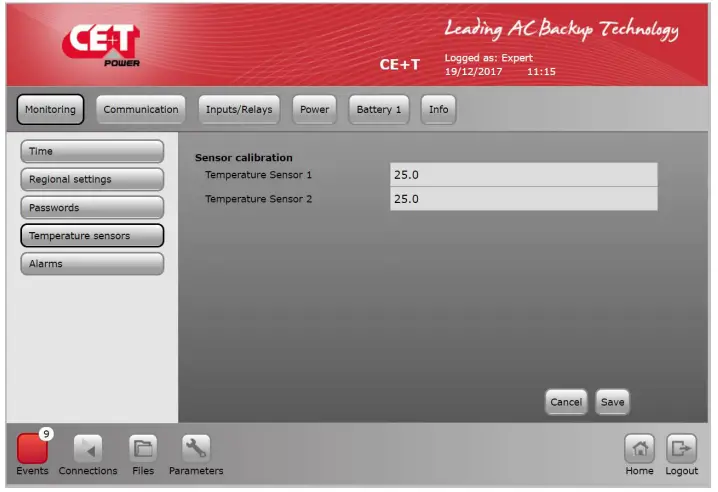718x492 pixels.
Task: Open the Files folder icon
Action: click(143, 448)
